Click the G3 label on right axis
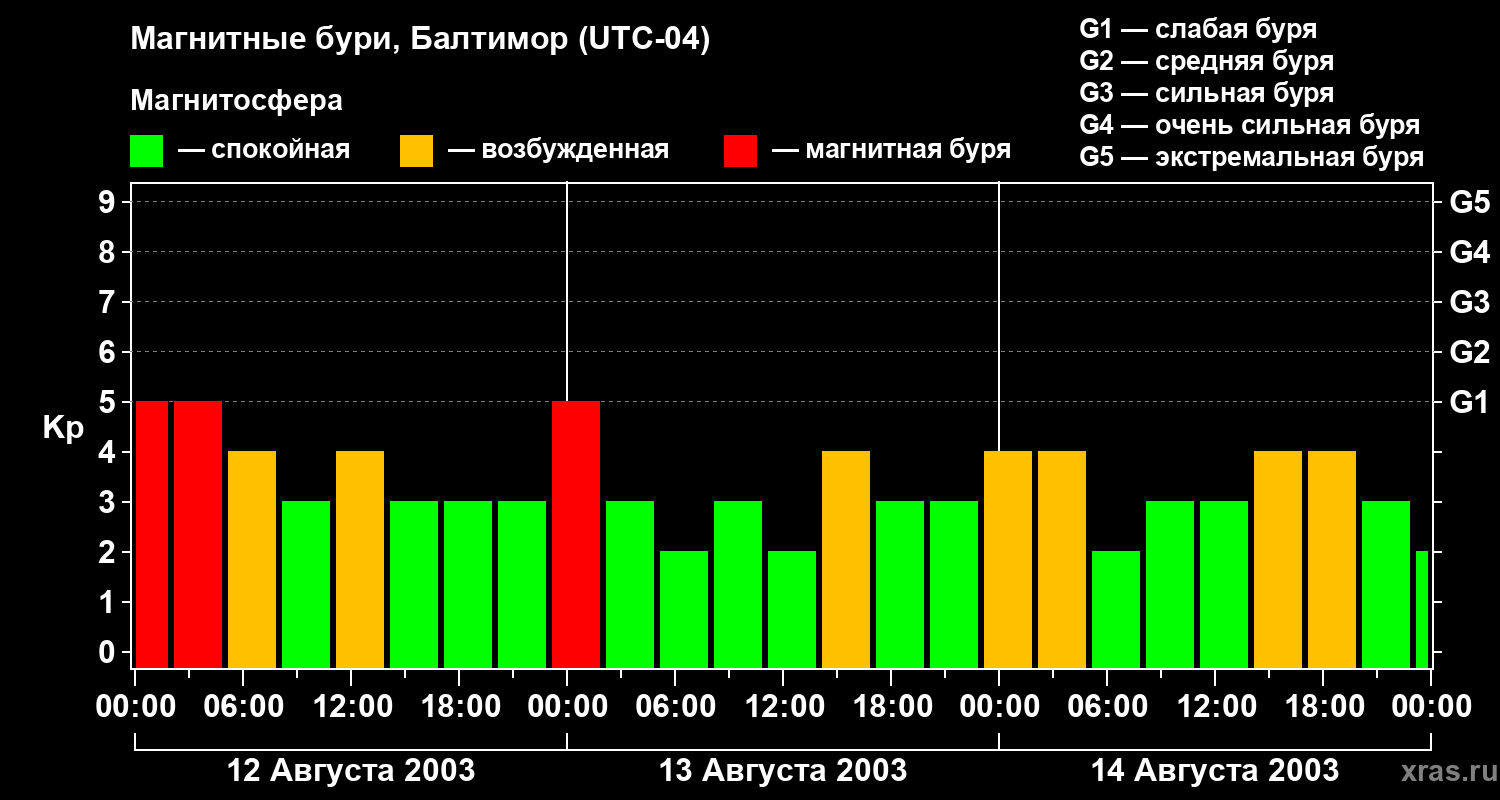 [1469, 302]
